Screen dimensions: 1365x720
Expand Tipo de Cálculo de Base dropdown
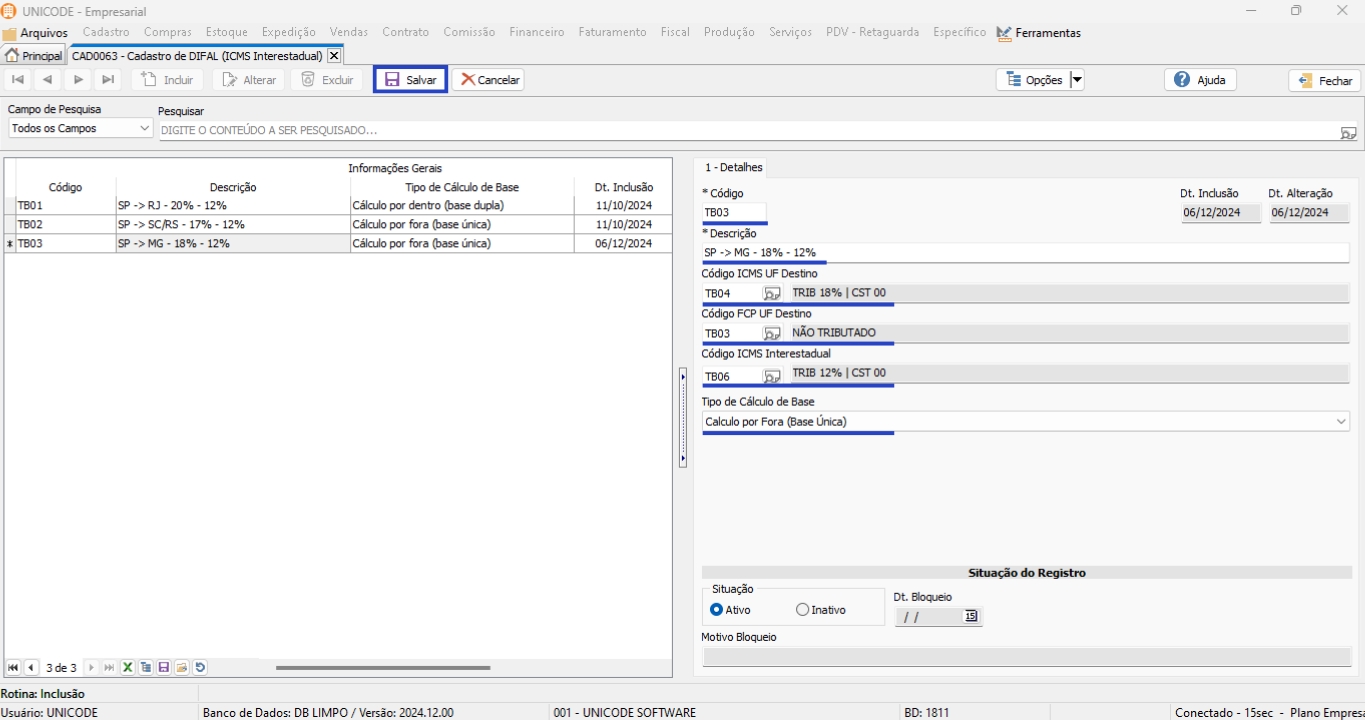point(1341,422)
